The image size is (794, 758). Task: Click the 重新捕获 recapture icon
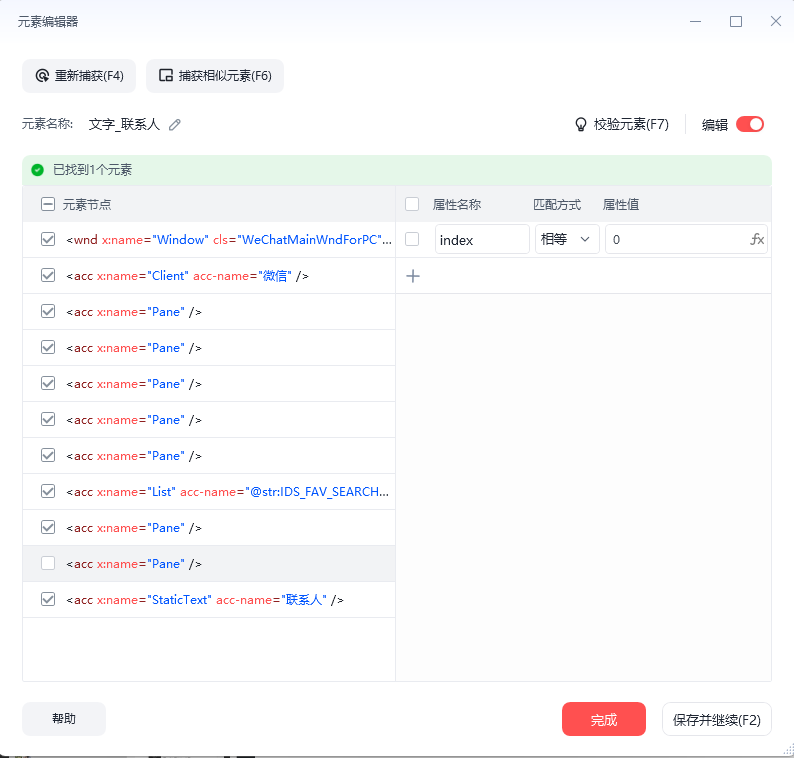42,76
